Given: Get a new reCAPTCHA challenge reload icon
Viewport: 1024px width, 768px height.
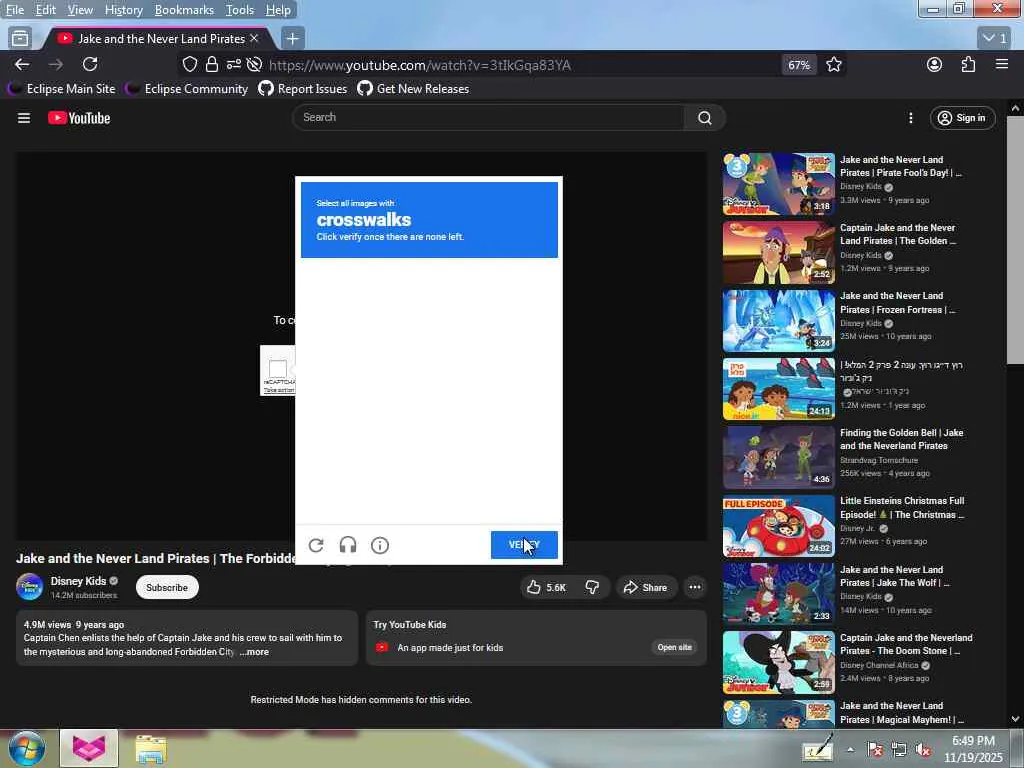Looking at the screenshot, I should pyautogui.click(x=316, y=545).
